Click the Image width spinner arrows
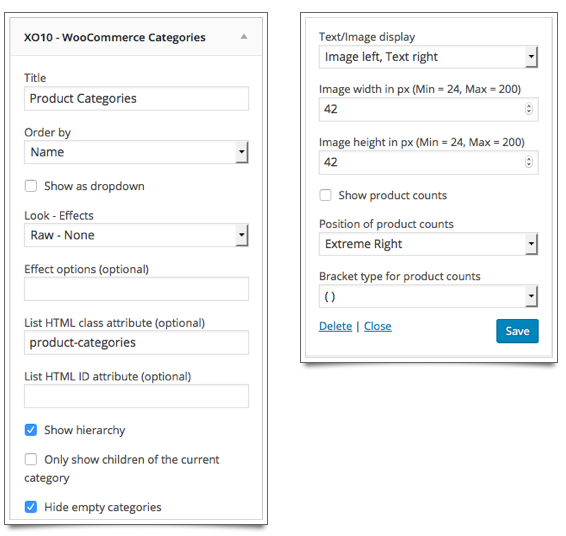This screenshot has width=566, height=536. (529, 109)
